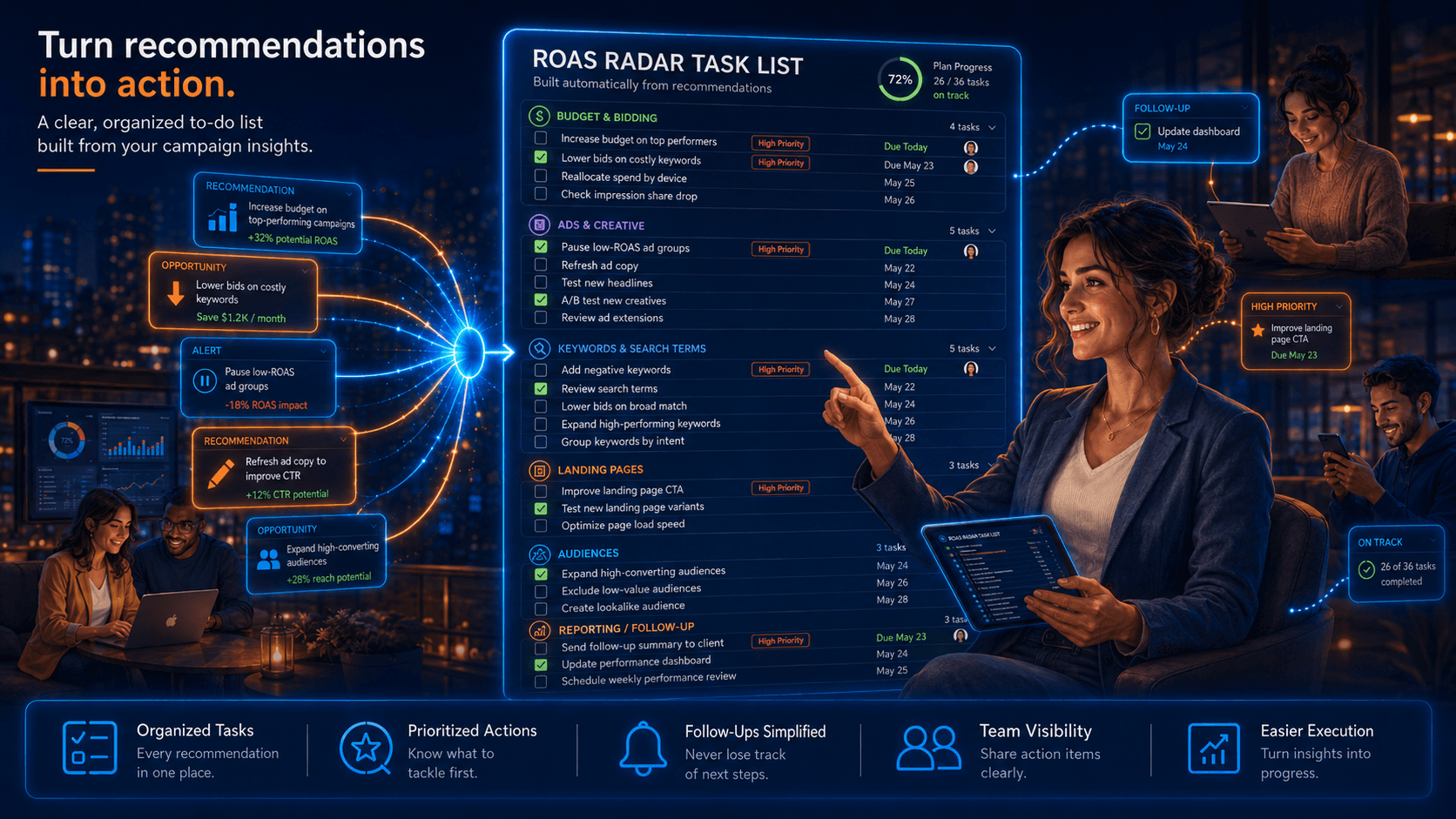
Task: Click the Prioritized Actions star icon
Action: 366,748
